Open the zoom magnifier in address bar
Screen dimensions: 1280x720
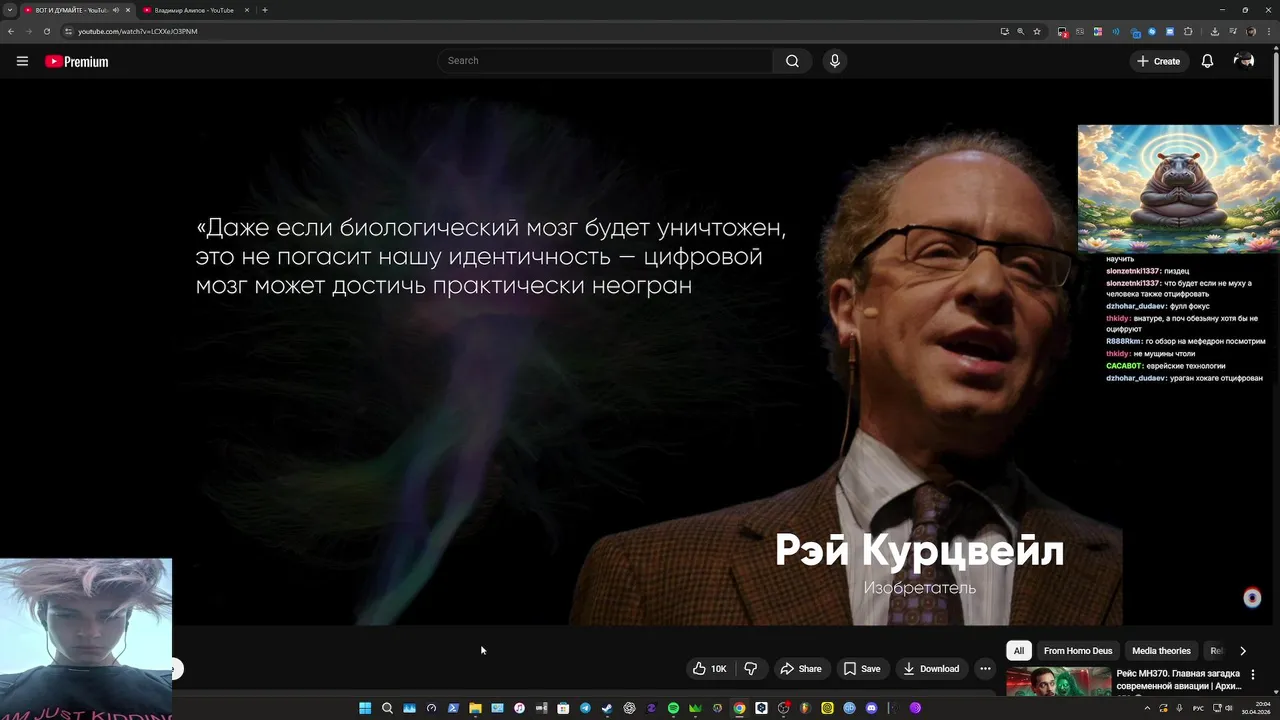coord(1021,31)
